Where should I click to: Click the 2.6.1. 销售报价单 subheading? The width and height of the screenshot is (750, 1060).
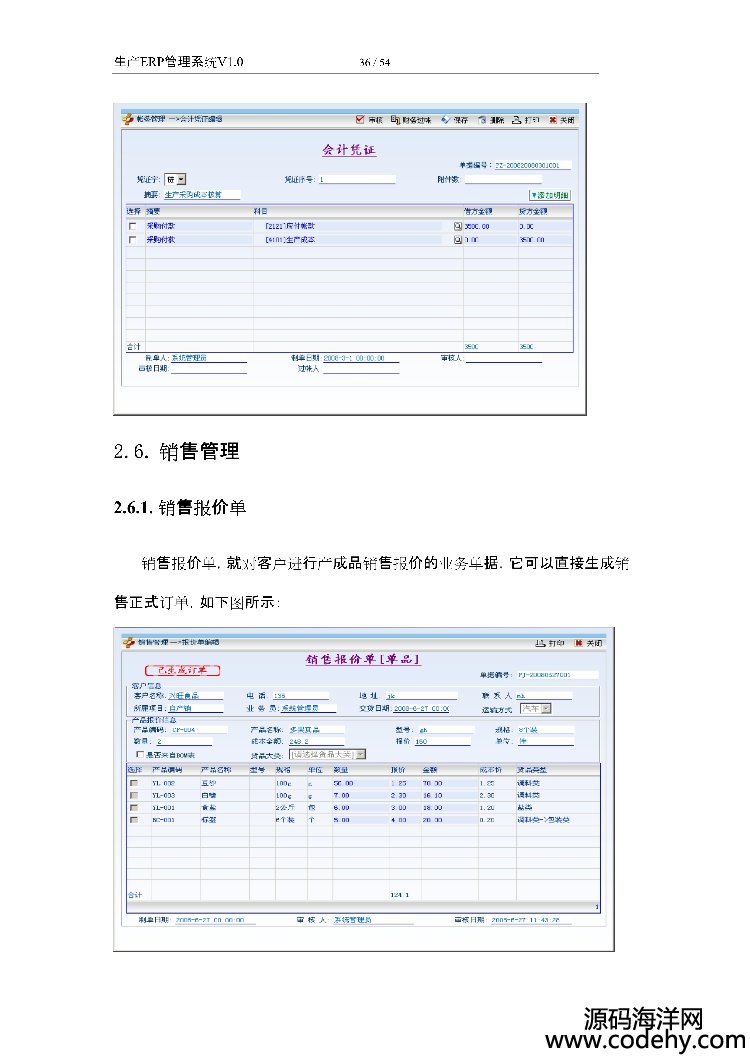coord(180,507)
